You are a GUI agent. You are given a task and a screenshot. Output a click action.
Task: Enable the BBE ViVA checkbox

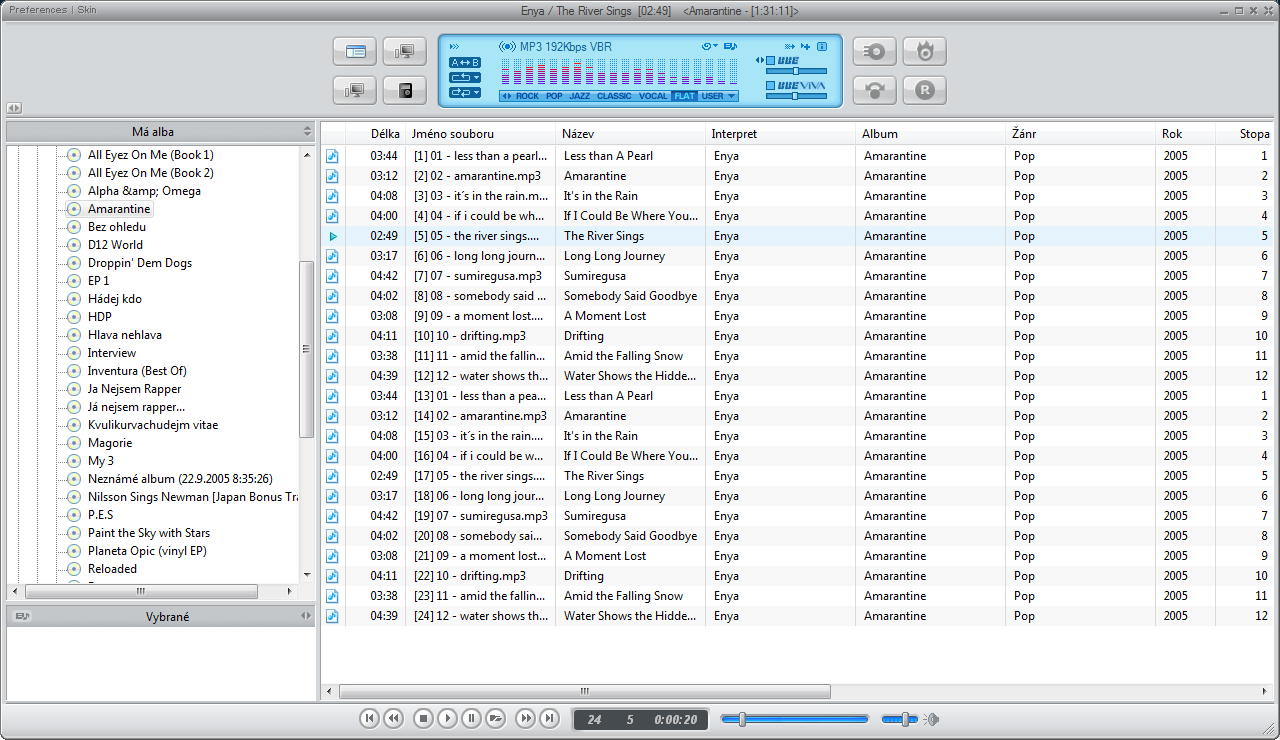click(771, 86)
